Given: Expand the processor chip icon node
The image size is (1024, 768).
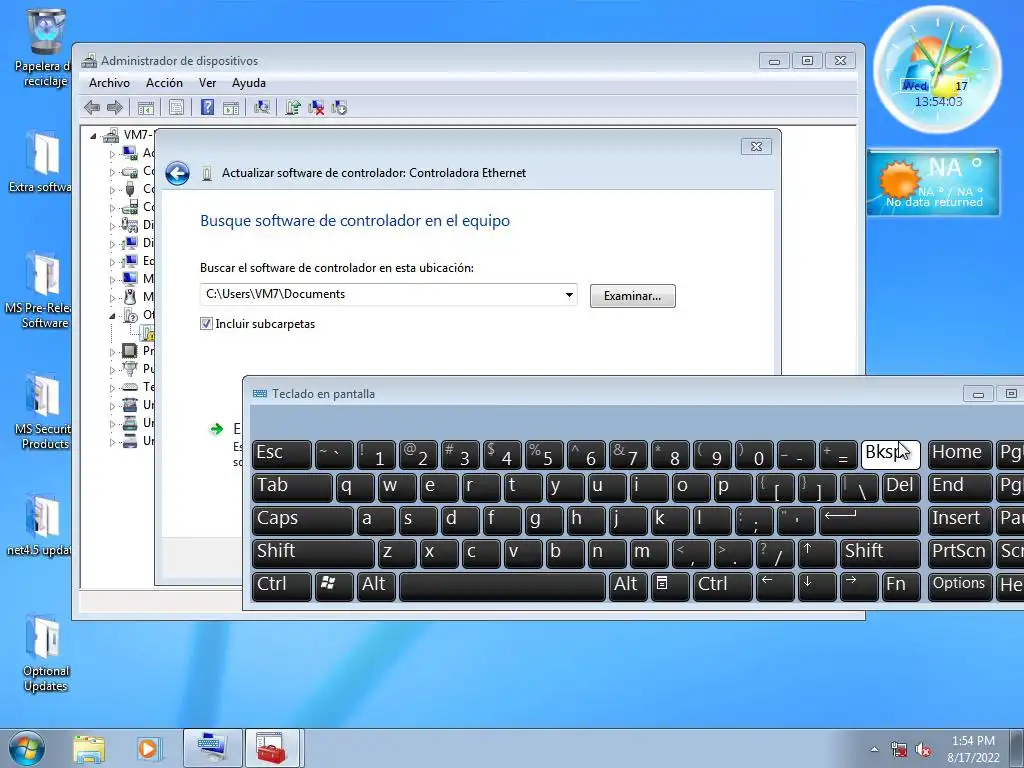Looking at the screenshot, I should pos(112,351).
